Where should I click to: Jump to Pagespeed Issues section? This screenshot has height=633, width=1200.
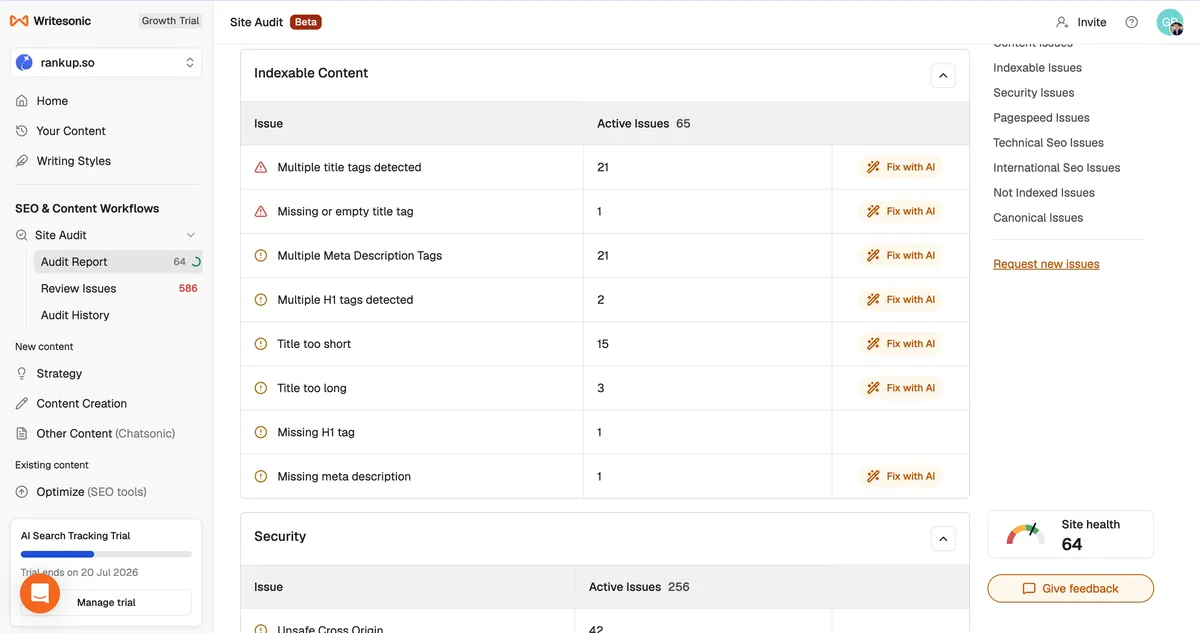pos(1041,118)
